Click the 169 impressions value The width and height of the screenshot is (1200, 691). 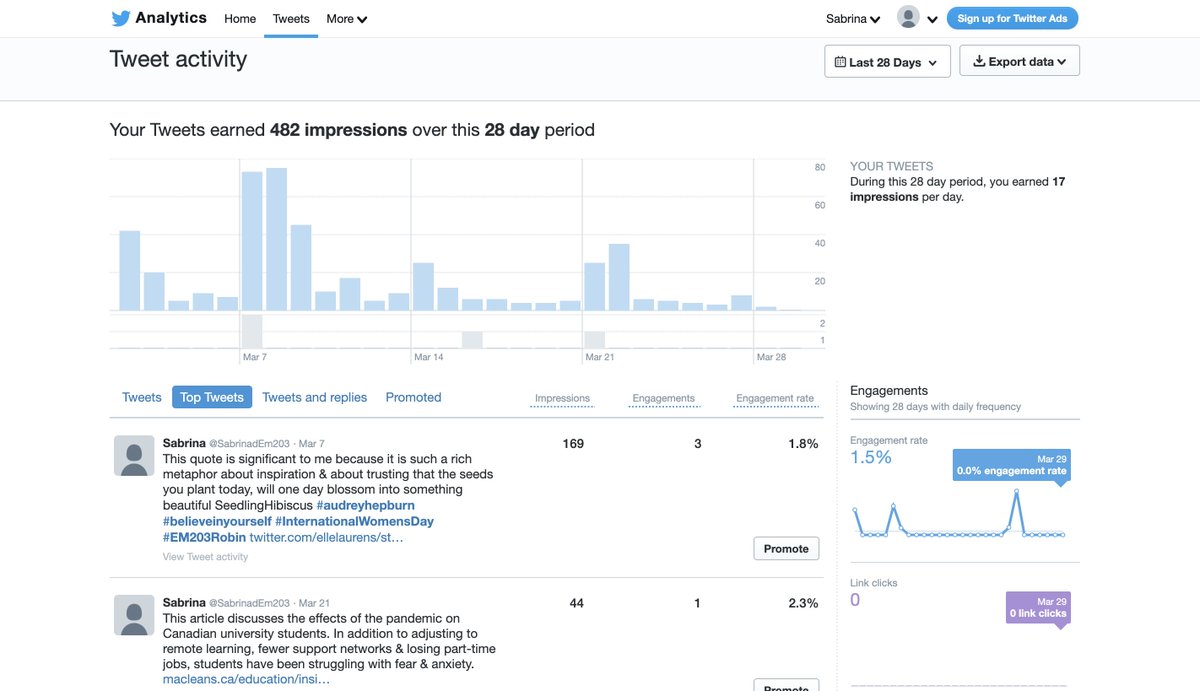[x=573, y=443]
